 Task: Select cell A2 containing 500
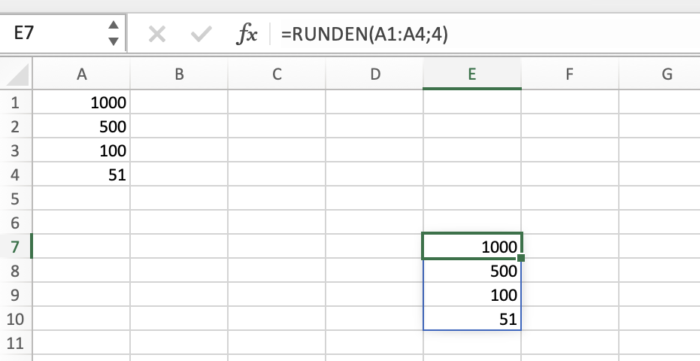tap(81, 126)
